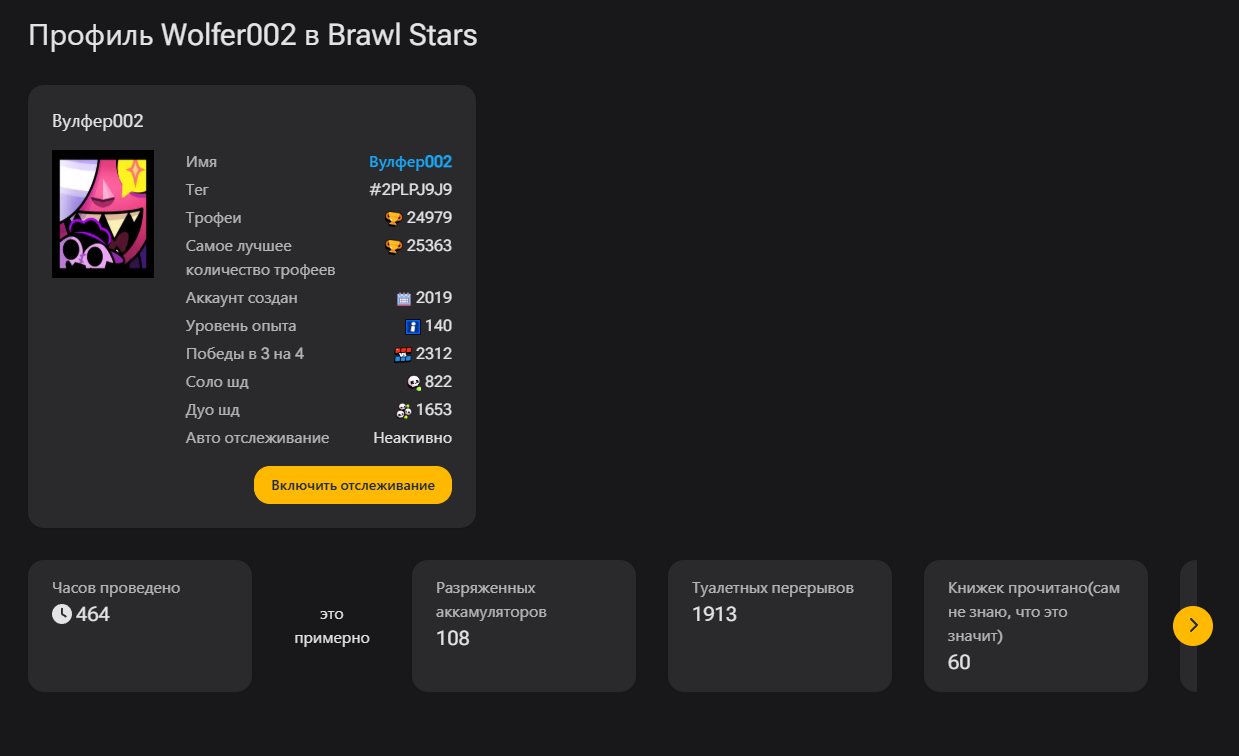Click the Неактивно auto-tracking status
Image resolution: width=1239 pixels, height=756 pixels.
coord(412,438)
